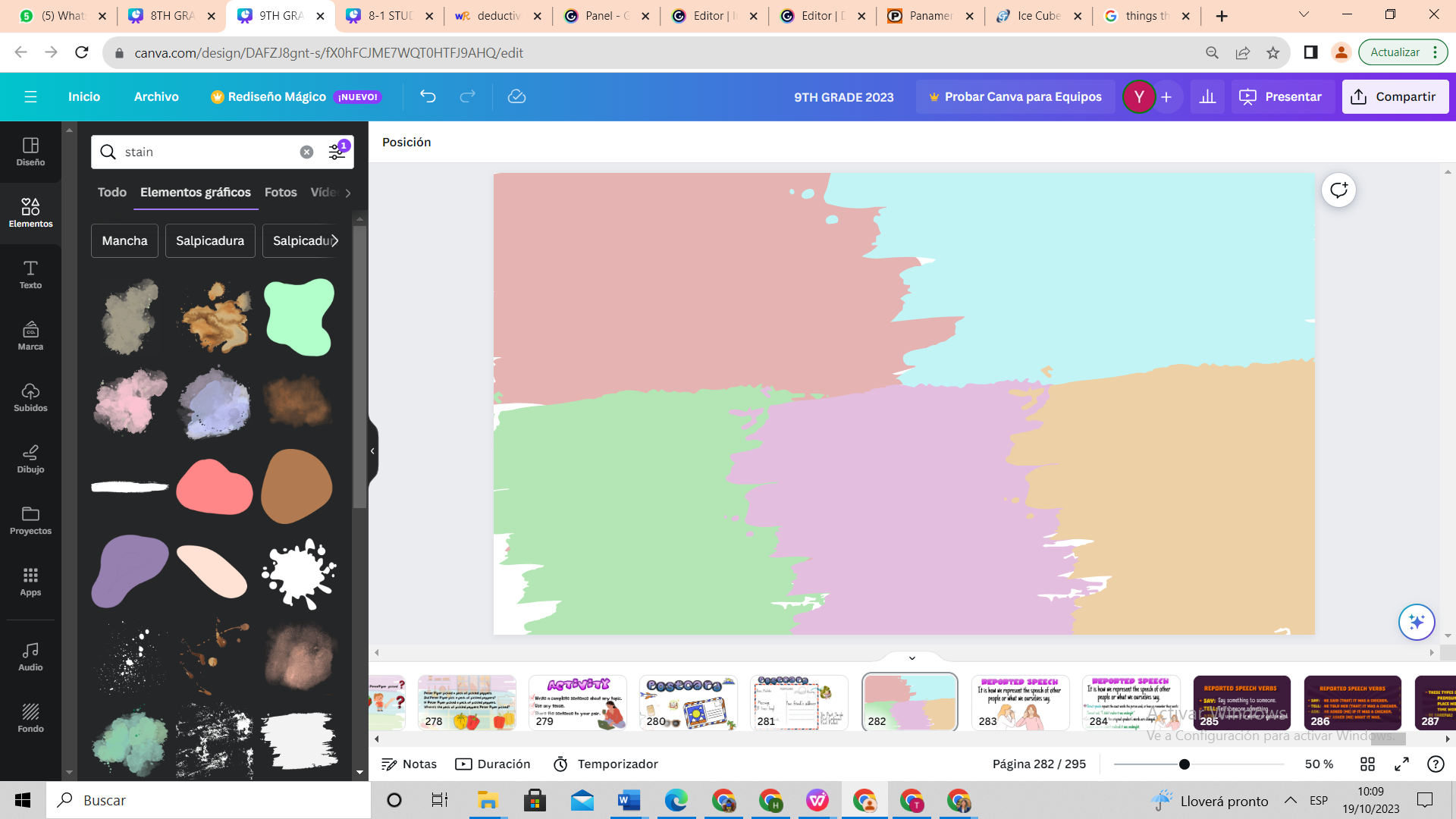Adjust the zoom slider handle

pos(1184,764)
